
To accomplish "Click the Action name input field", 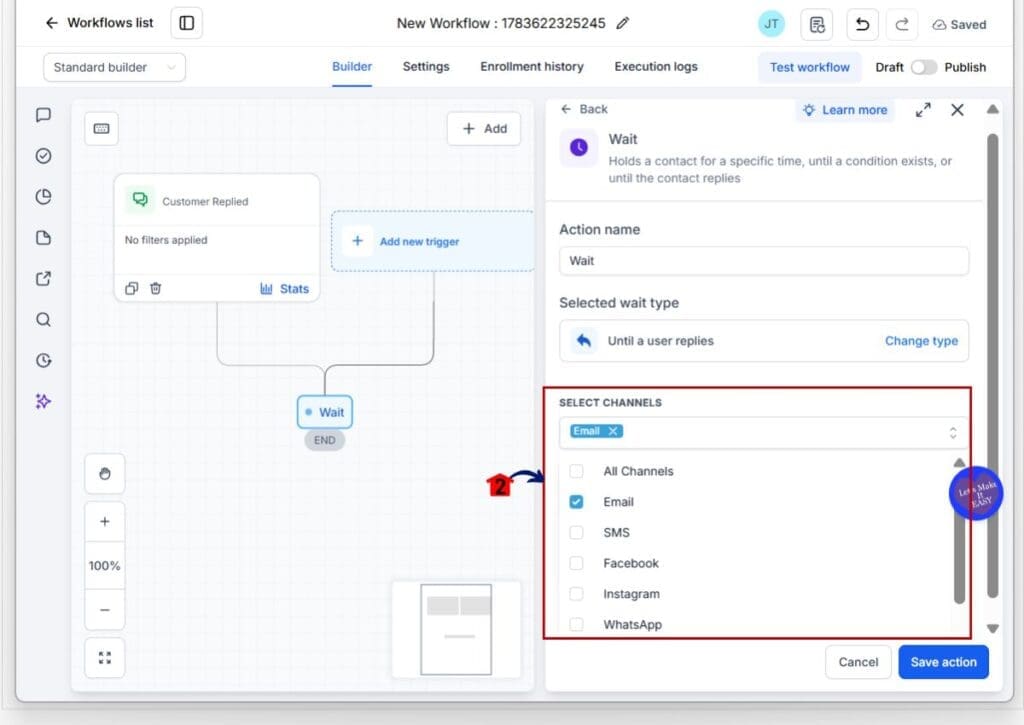I will 763,261.
